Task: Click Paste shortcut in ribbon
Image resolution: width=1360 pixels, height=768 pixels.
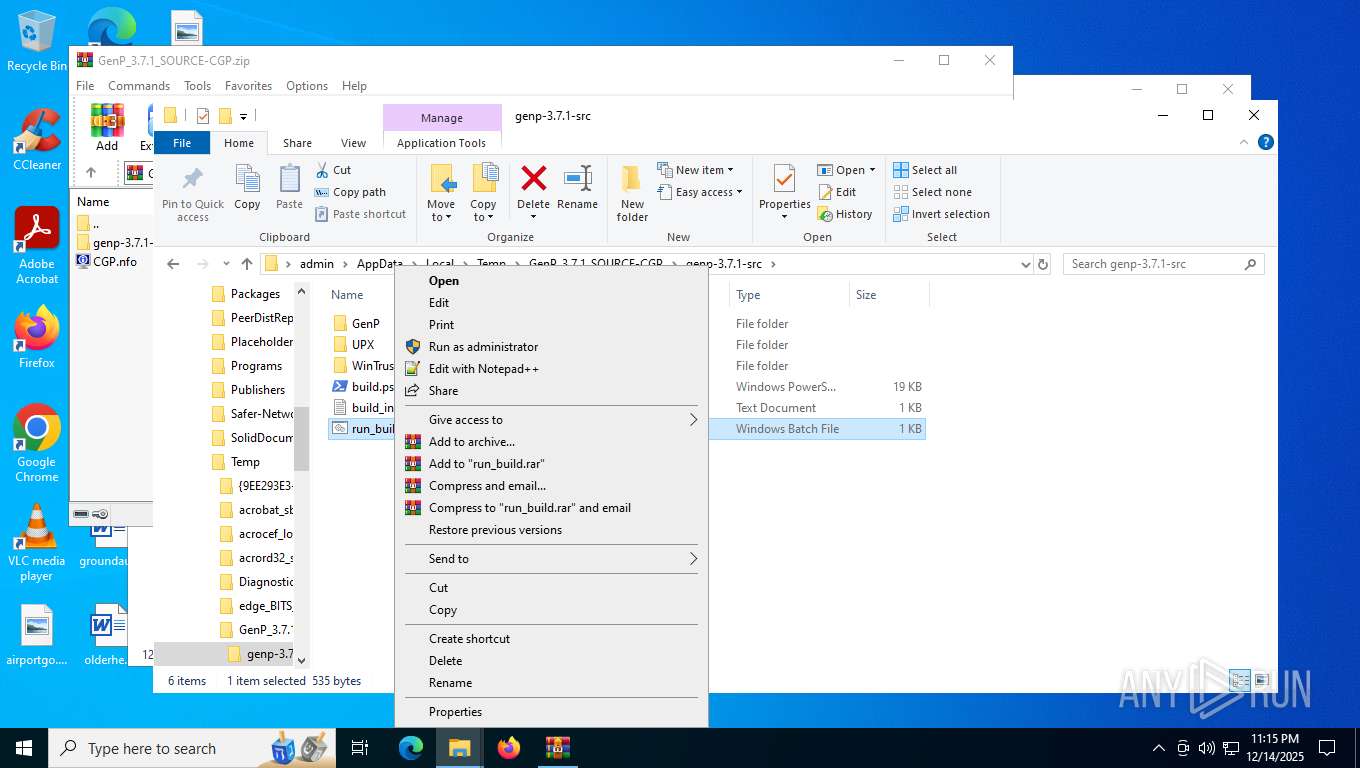Action: (x=360, y=214)
